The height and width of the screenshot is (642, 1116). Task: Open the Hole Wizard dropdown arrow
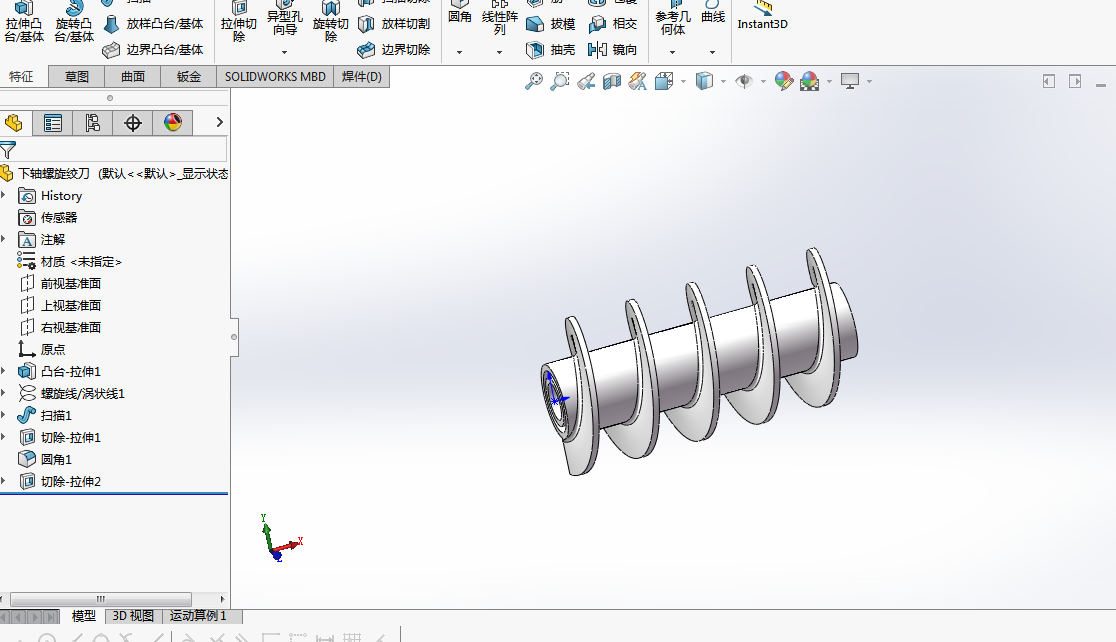285,53
